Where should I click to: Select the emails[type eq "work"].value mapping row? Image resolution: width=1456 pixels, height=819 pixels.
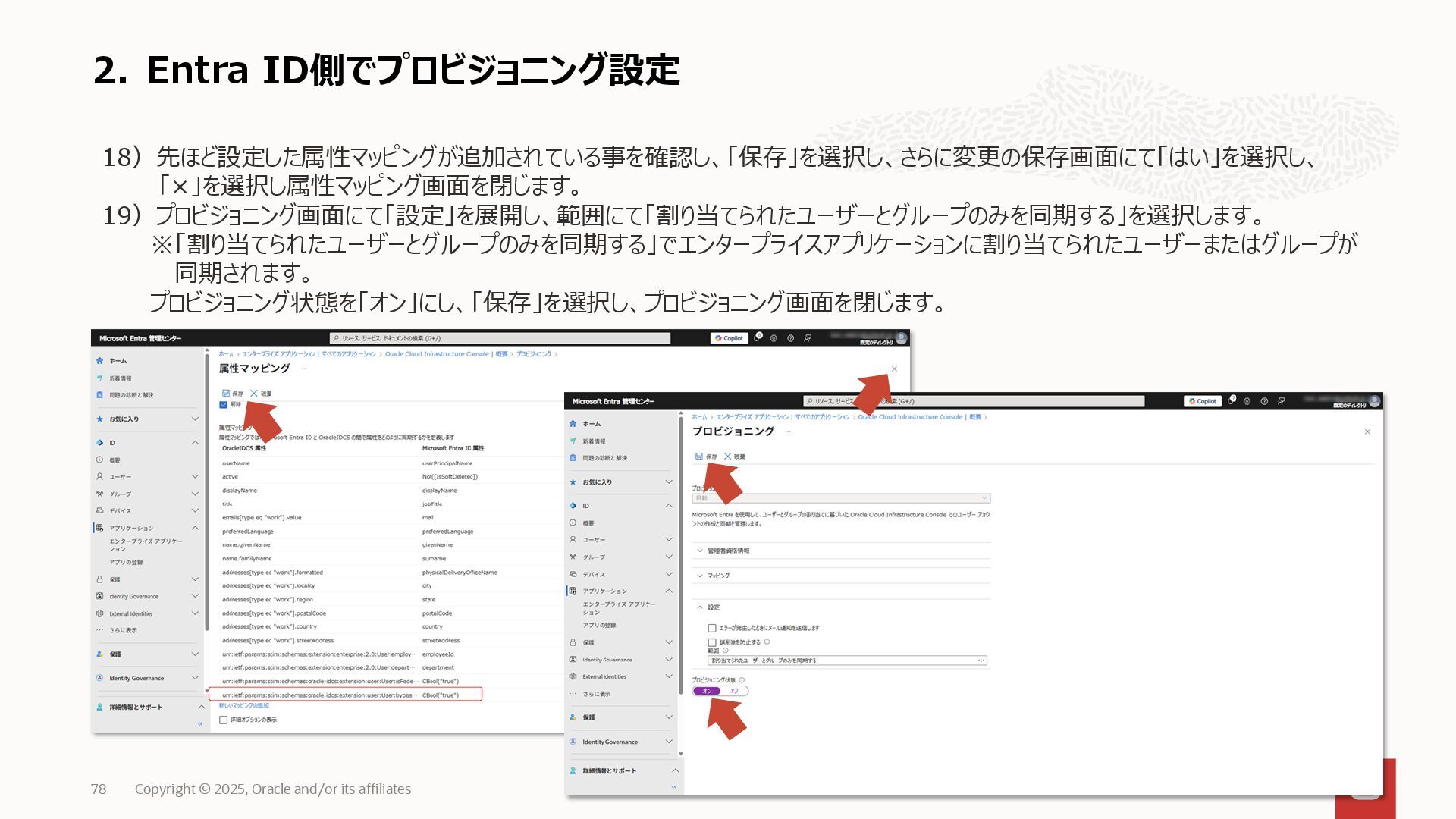[x=391, y=518]
